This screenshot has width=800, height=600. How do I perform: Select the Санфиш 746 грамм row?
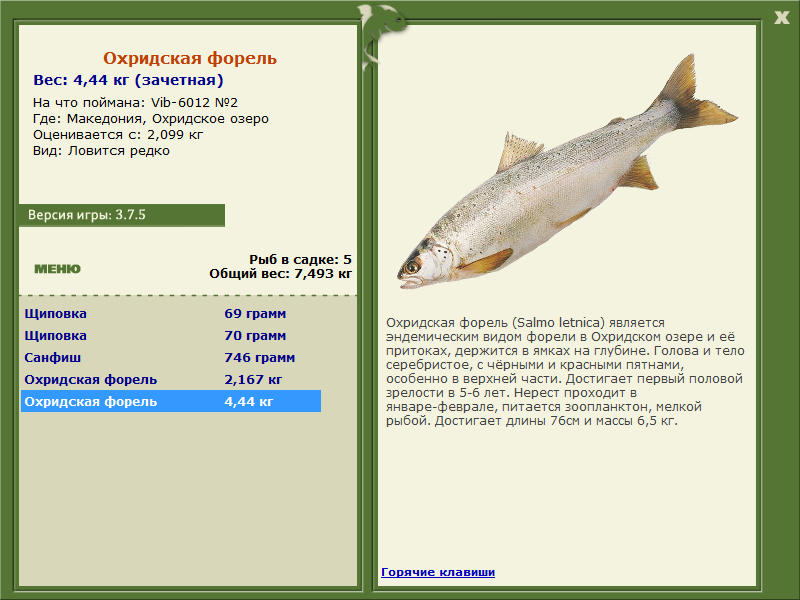click(x=170, y=357)
